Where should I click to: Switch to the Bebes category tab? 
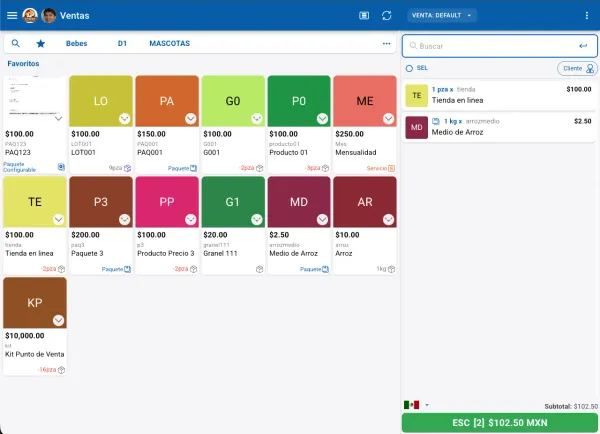pos(76,44)
